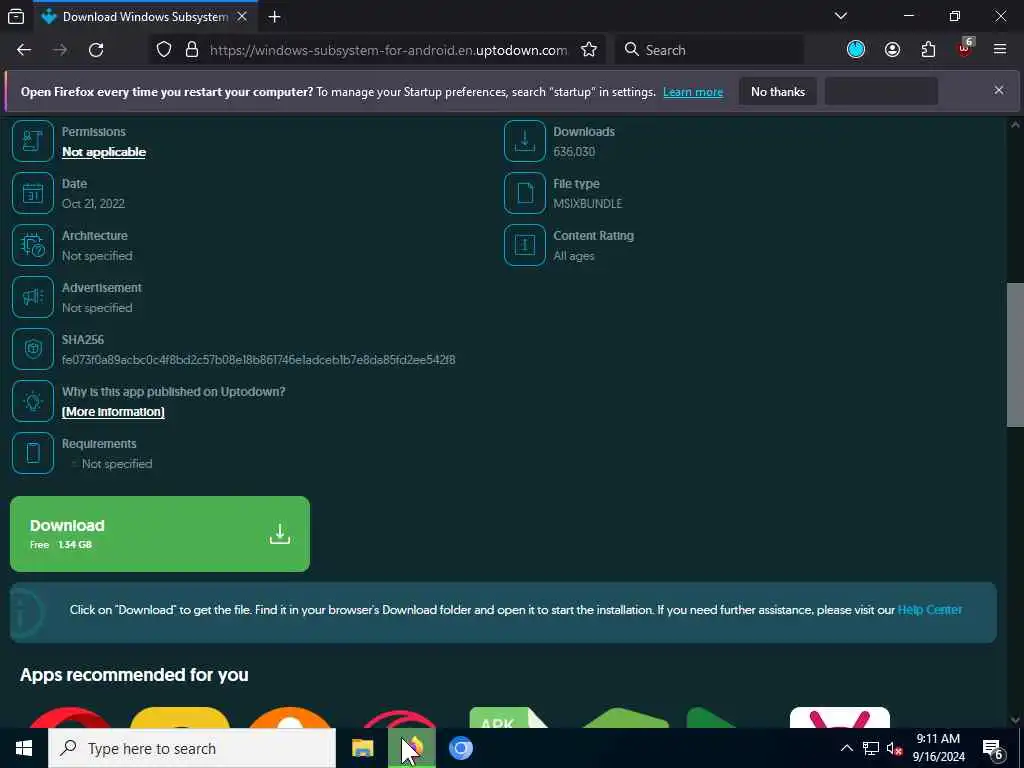Click the SHA256 shield icon
Screen dimensions: 1024x768
(33, 349)
